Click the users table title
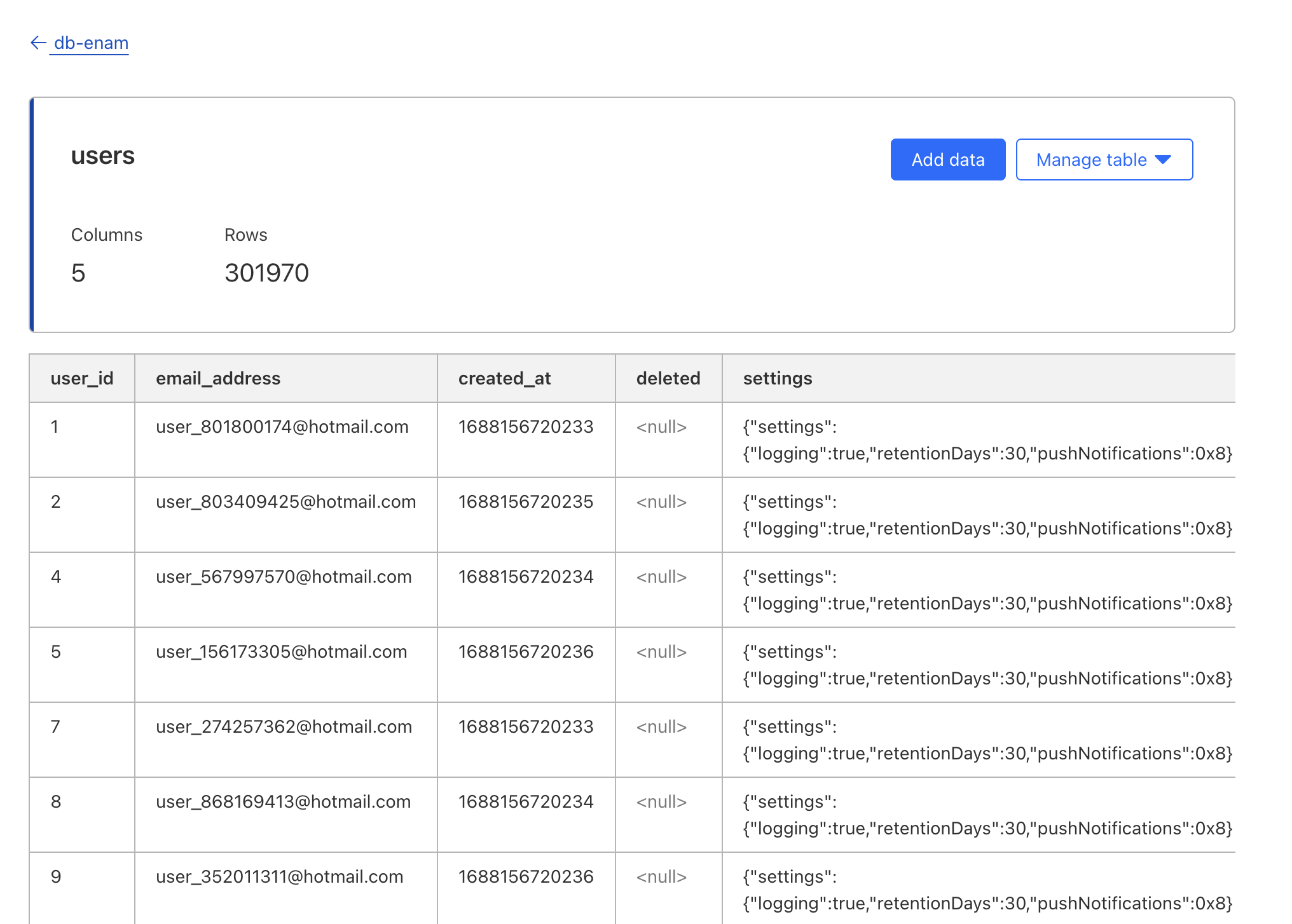This screenshot has height=924, width=1292. tap(103, 156)
